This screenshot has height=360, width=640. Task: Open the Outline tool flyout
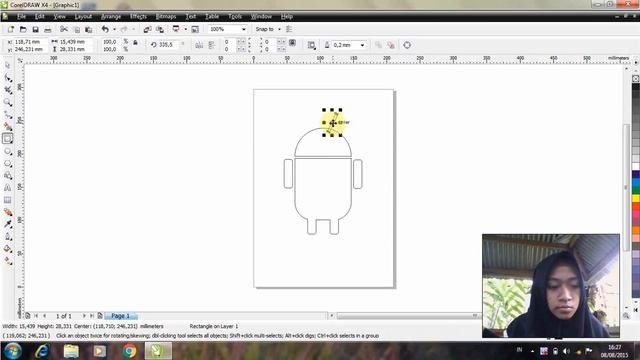point(7,236)
